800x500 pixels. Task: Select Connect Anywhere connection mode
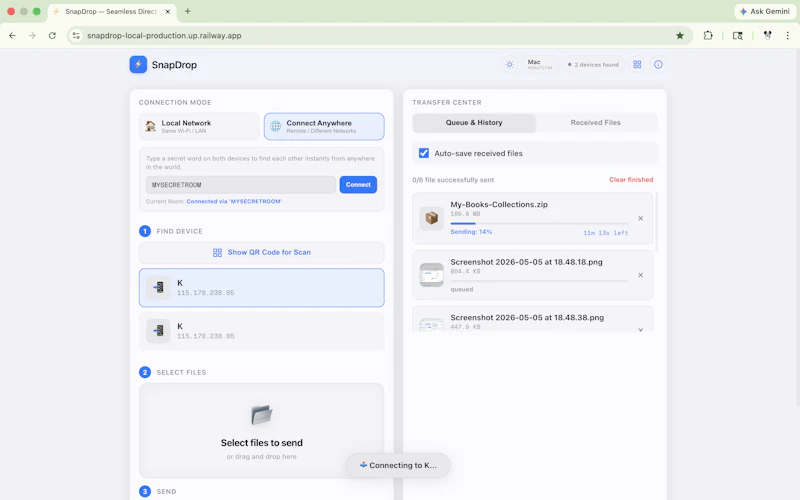point(324,126)
